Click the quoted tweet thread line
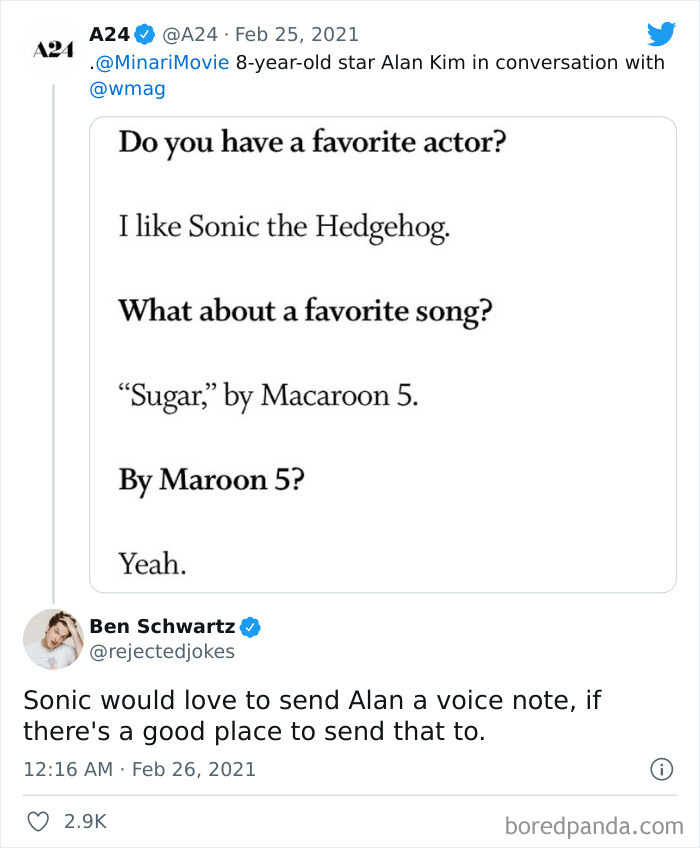Image resolution: width=700 pixels, height=848 pixels. tap(55, 350)
